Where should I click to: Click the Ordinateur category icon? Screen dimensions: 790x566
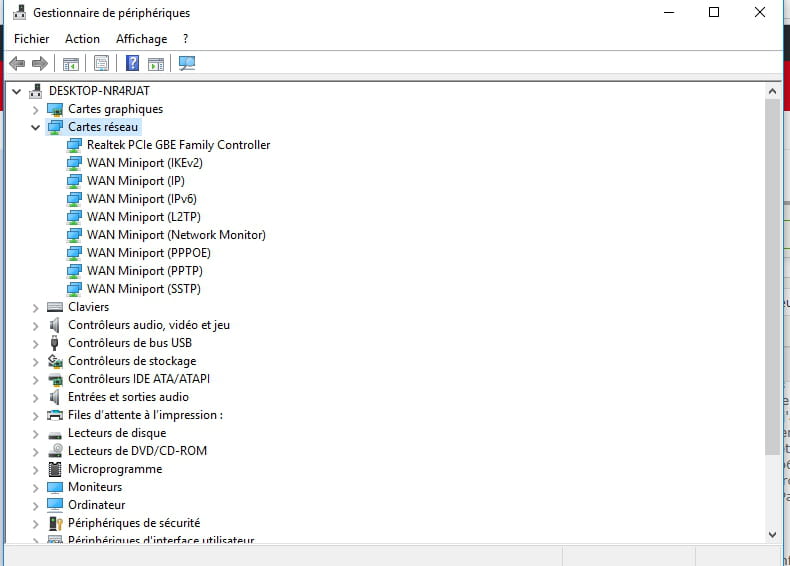pyautogui.click(x=54, y=505)
